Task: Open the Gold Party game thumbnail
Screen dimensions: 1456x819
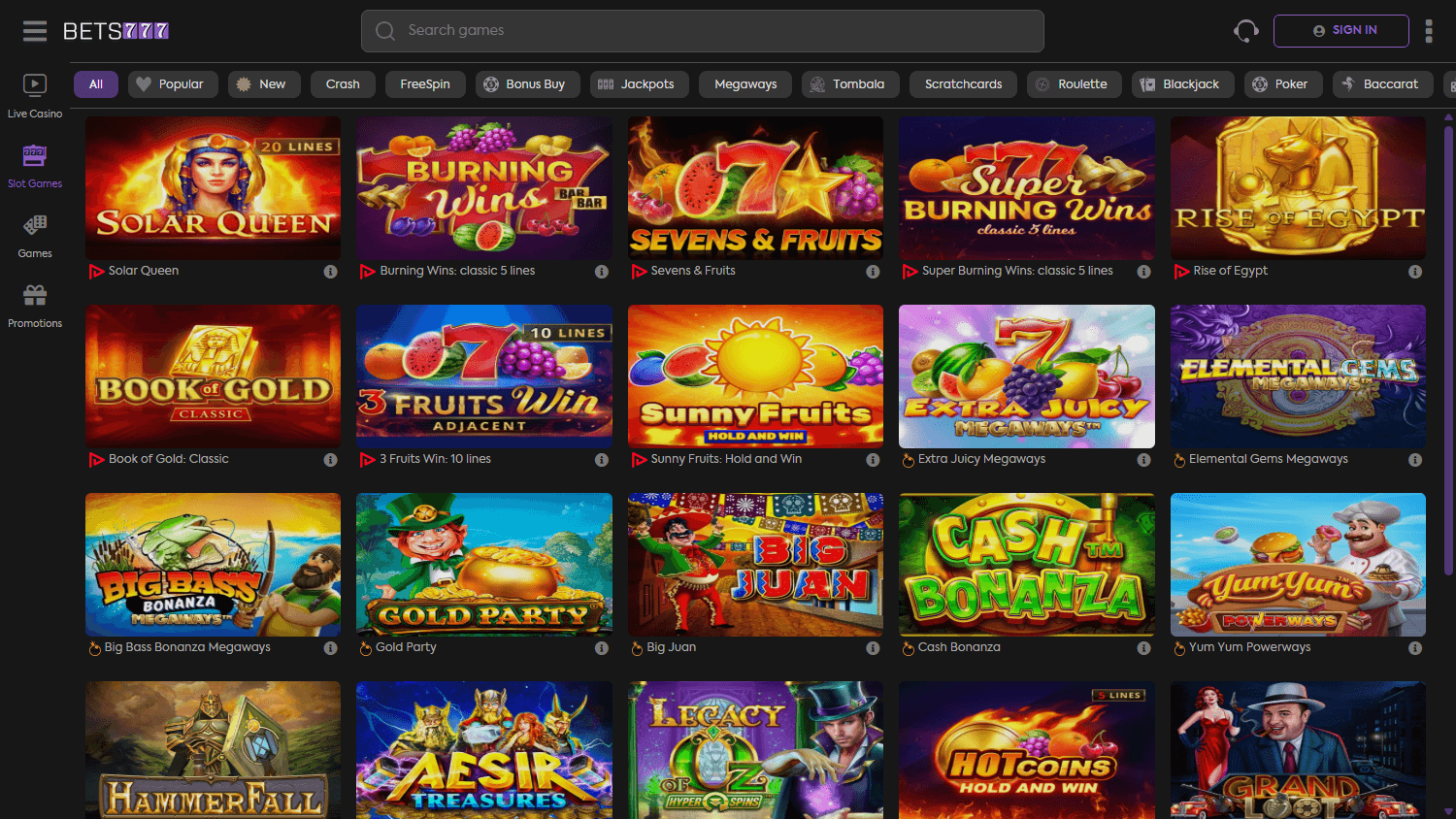Action: tap(483, 564)
